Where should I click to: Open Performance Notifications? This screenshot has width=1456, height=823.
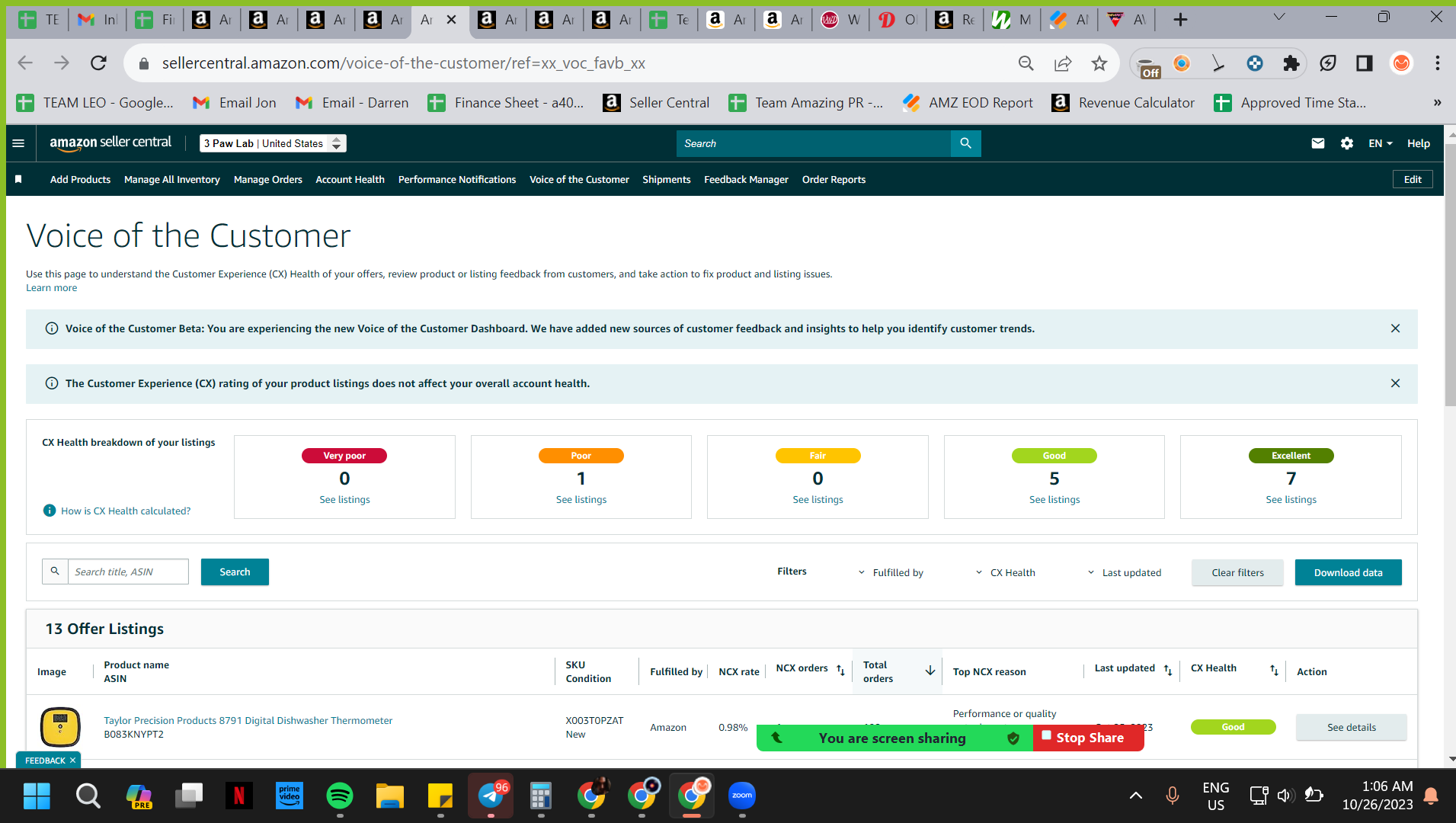coord(457,179)
